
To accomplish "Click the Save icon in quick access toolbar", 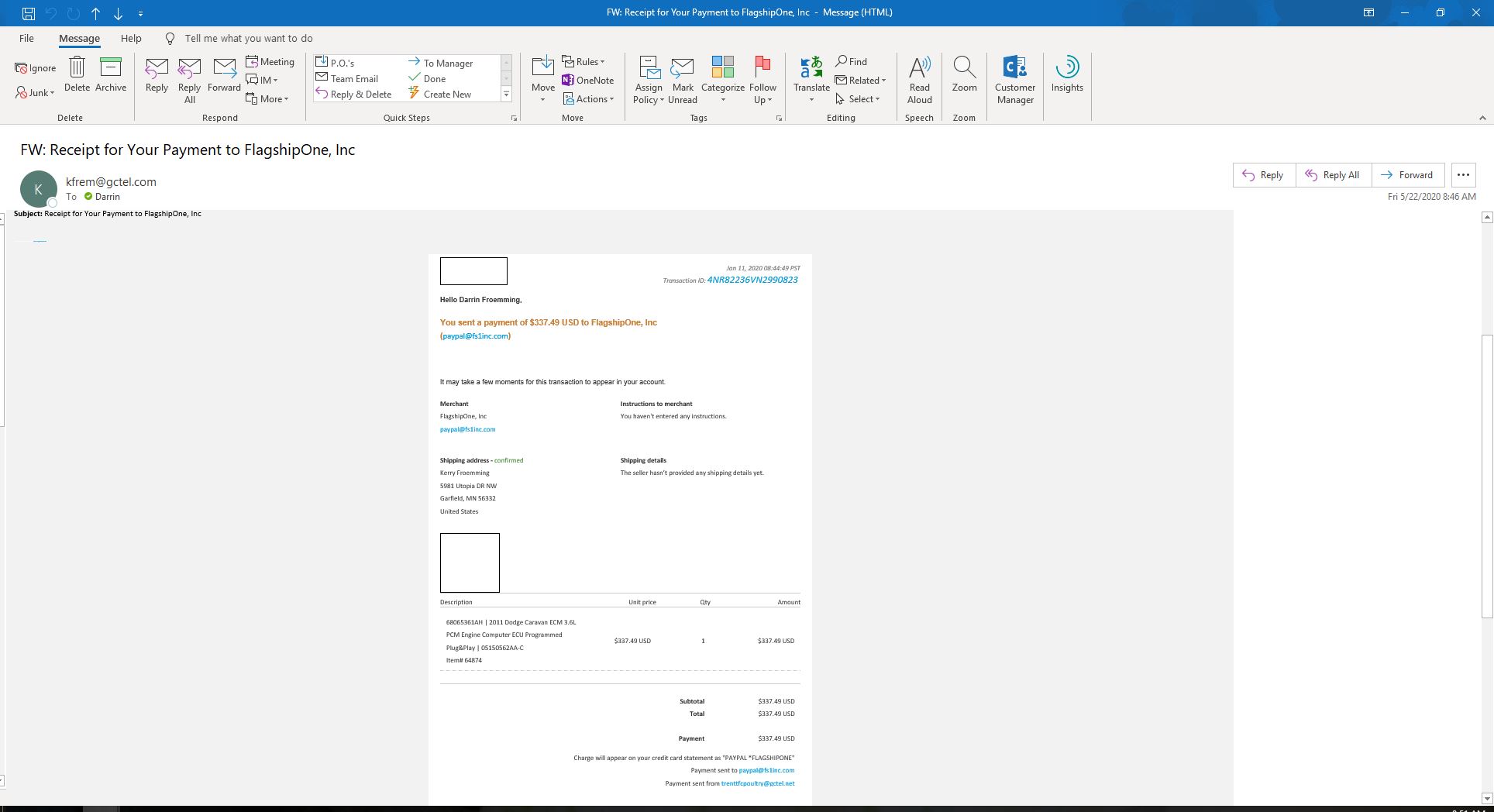I will click(28, 13).
